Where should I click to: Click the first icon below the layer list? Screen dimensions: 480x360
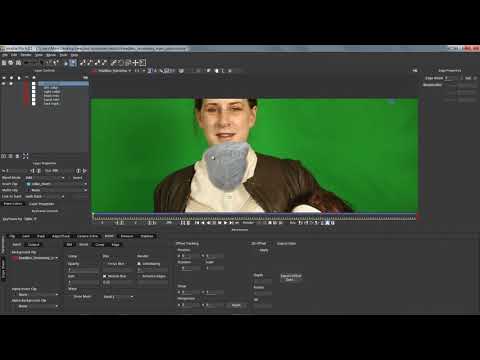pos(4,156)
